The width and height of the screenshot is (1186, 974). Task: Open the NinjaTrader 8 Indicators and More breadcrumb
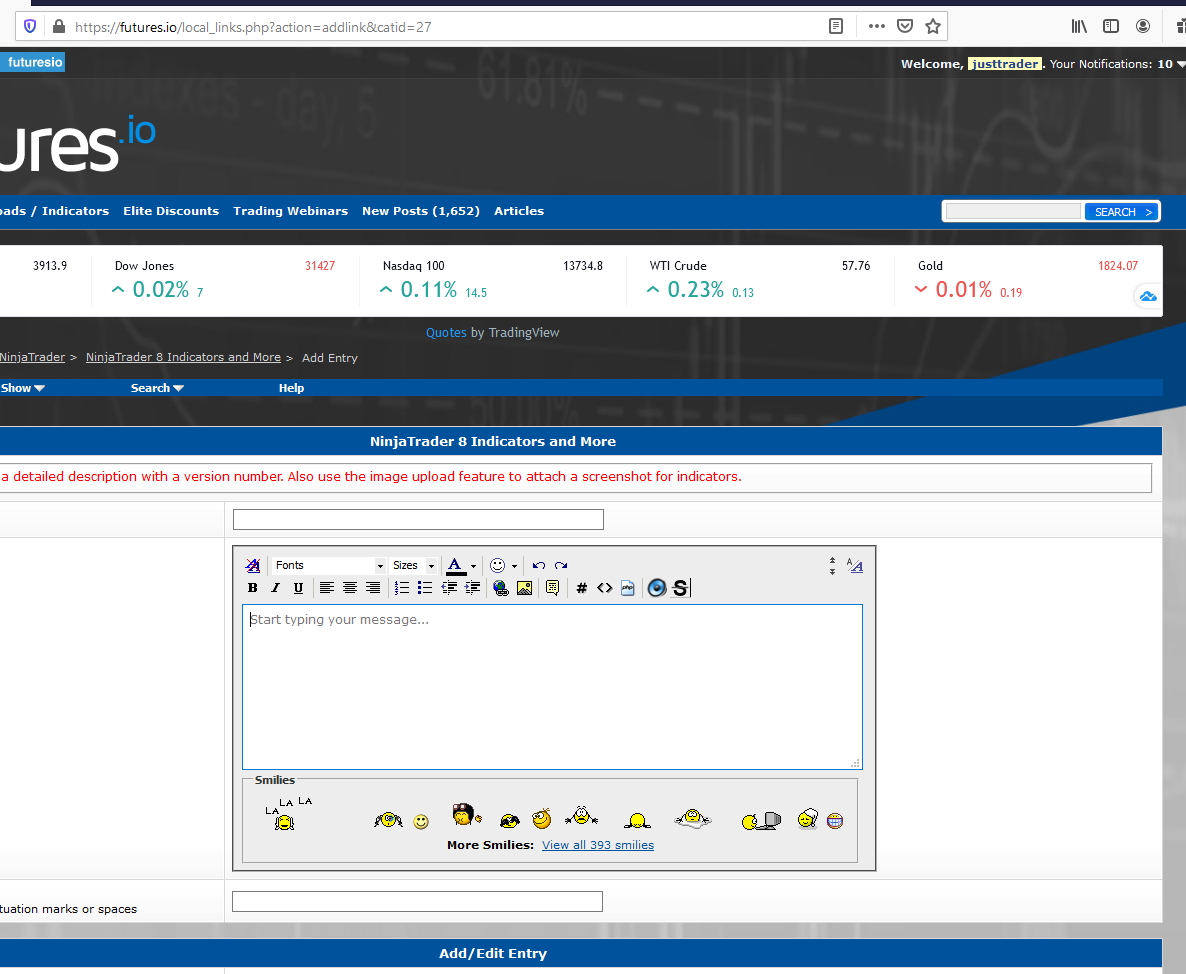click(x=183, y=357)
